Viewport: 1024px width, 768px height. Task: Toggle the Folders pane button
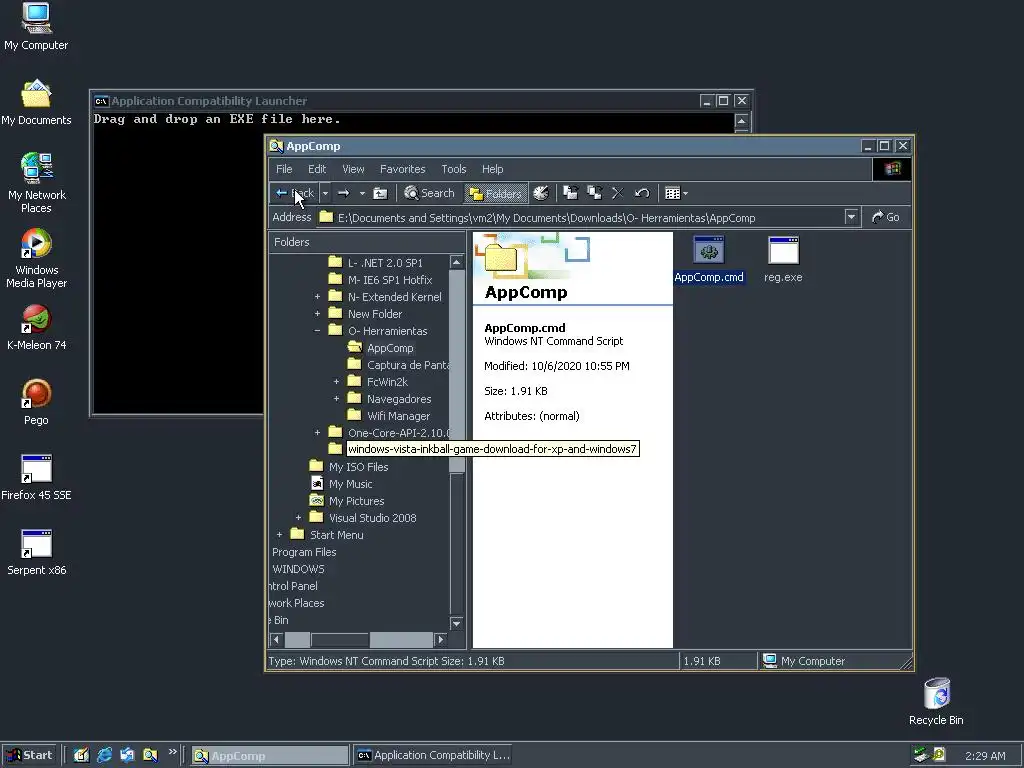496,193
